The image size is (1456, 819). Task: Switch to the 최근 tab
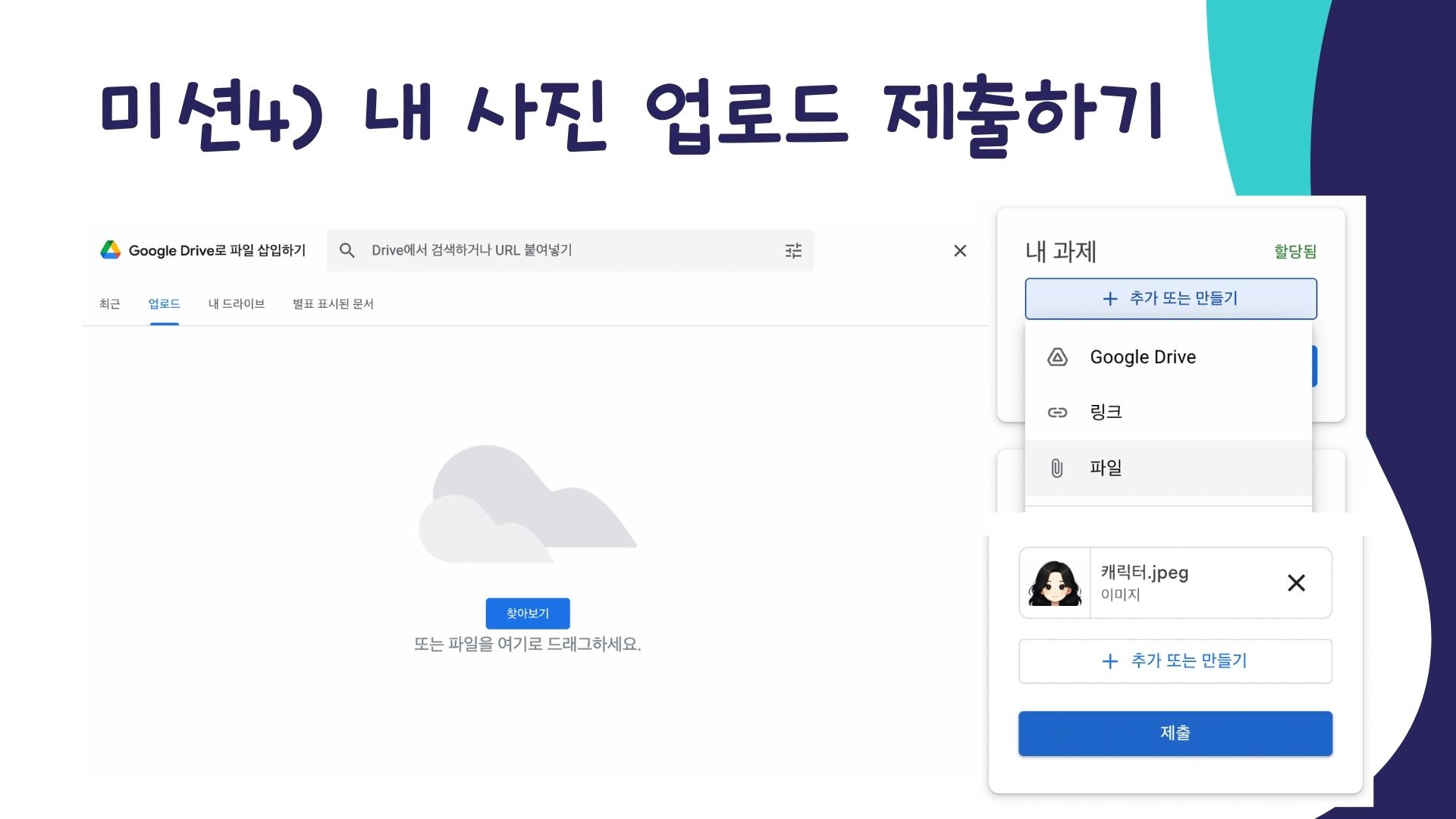(109, 304)
